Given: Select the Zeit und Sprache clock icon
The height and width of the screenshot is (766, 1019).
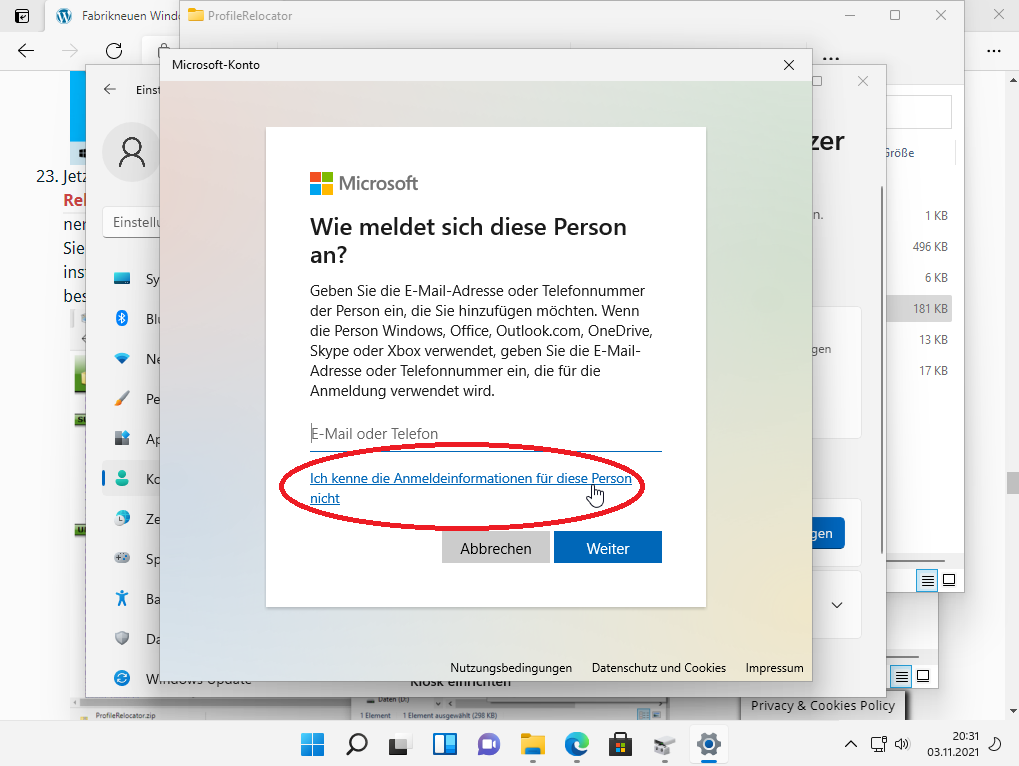Looking at the screenshot, I should [122, 518].
